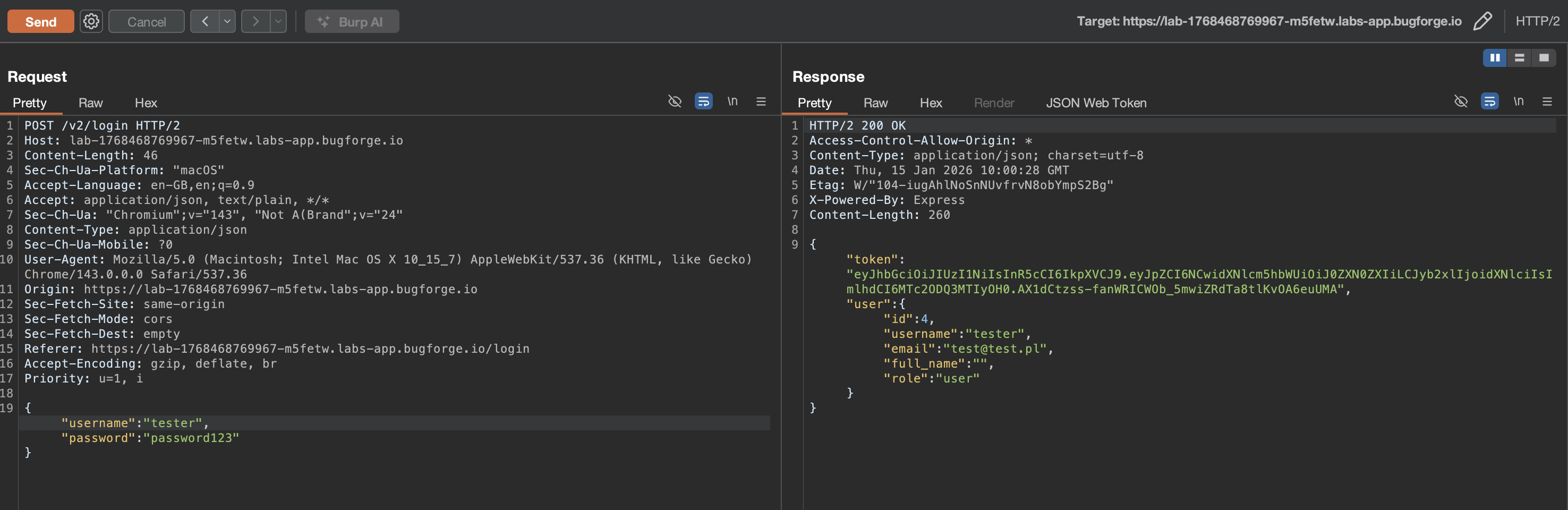Select combined tabbed view layout icon
This screenshot has width=1568, height=510.
(x=1544, y=58)
